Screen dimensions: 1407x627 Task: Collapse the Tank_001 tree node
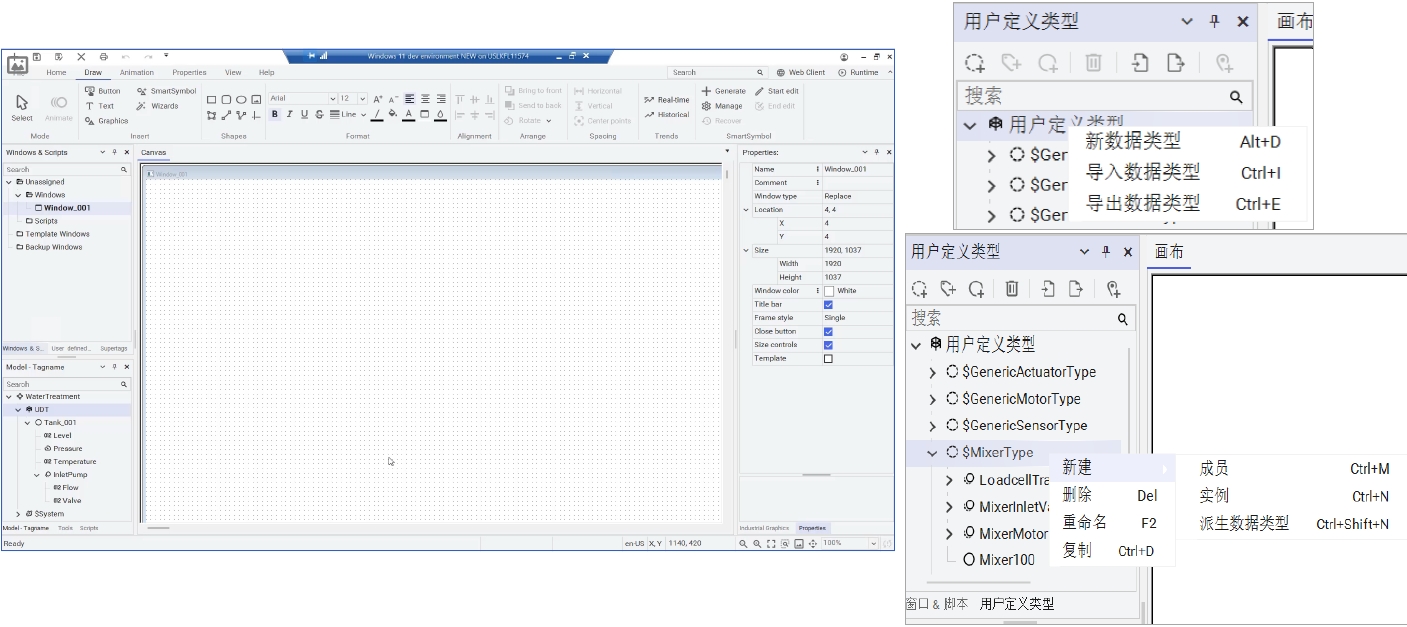(x=28, y=423)
